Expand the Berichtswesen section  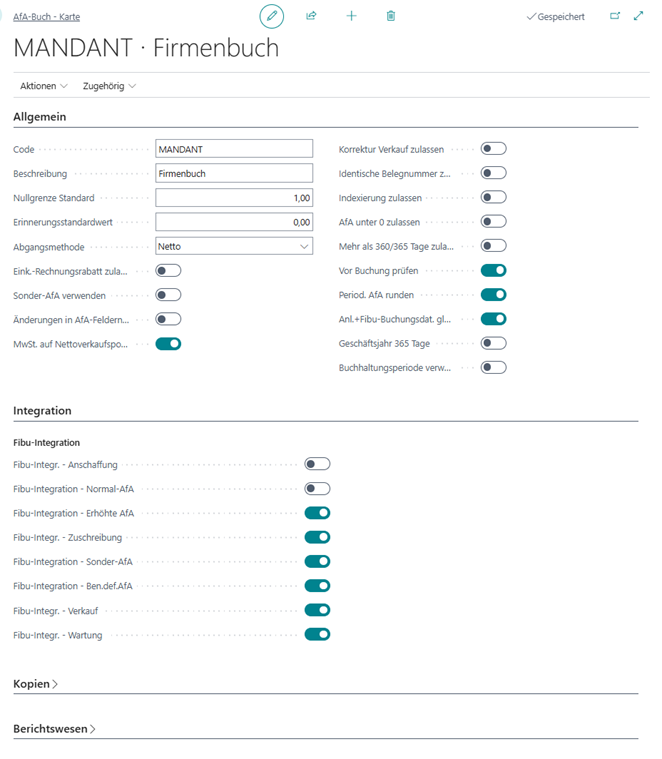[55, 729]
